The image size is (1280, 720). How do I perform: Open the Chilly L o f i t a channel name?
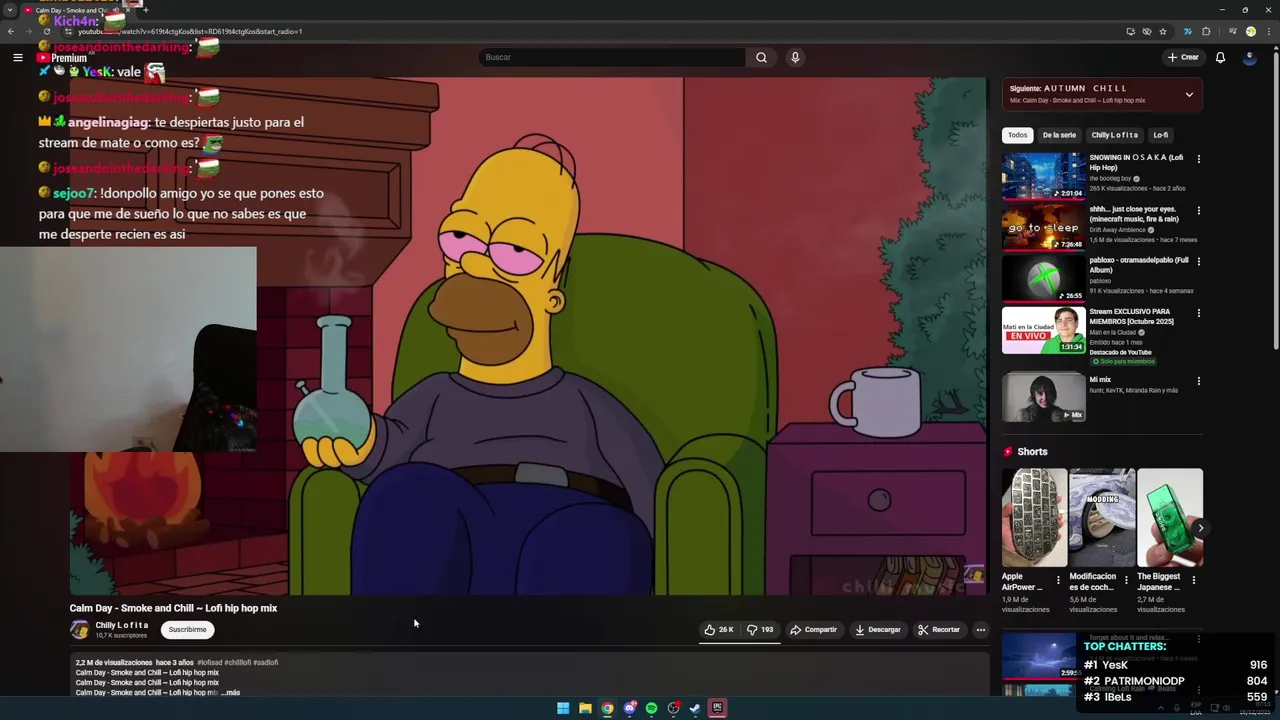tap(122, 625)
